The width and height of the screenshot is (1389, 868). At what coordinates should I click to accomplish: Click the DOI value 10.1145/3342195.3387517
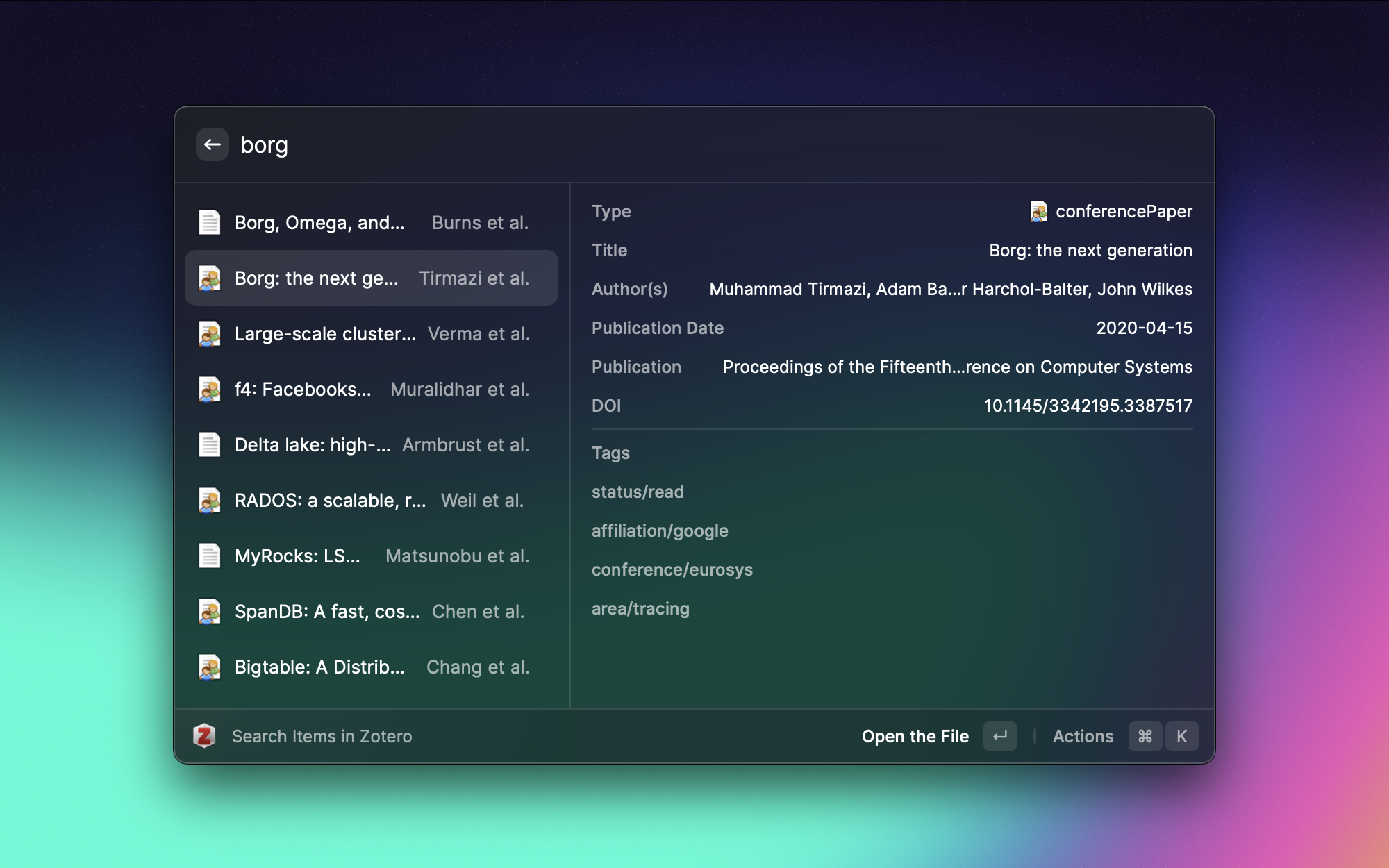click(x=1088, y=406)
